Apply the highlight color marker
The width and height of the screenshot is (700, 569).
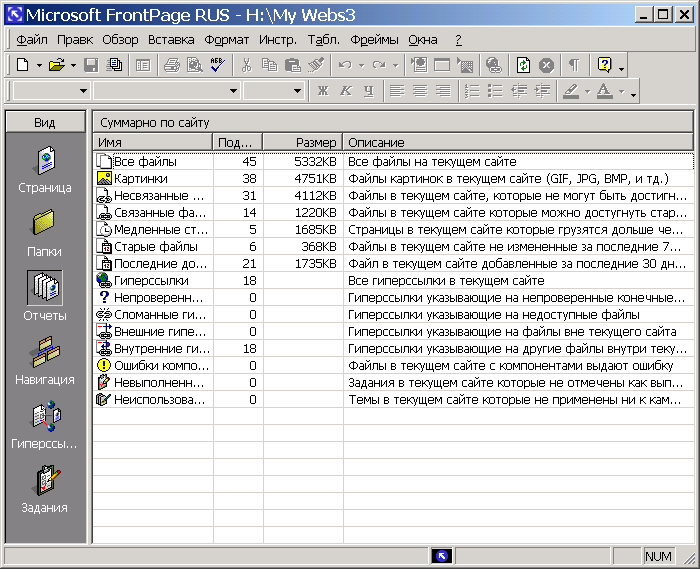tap(571, 91)
